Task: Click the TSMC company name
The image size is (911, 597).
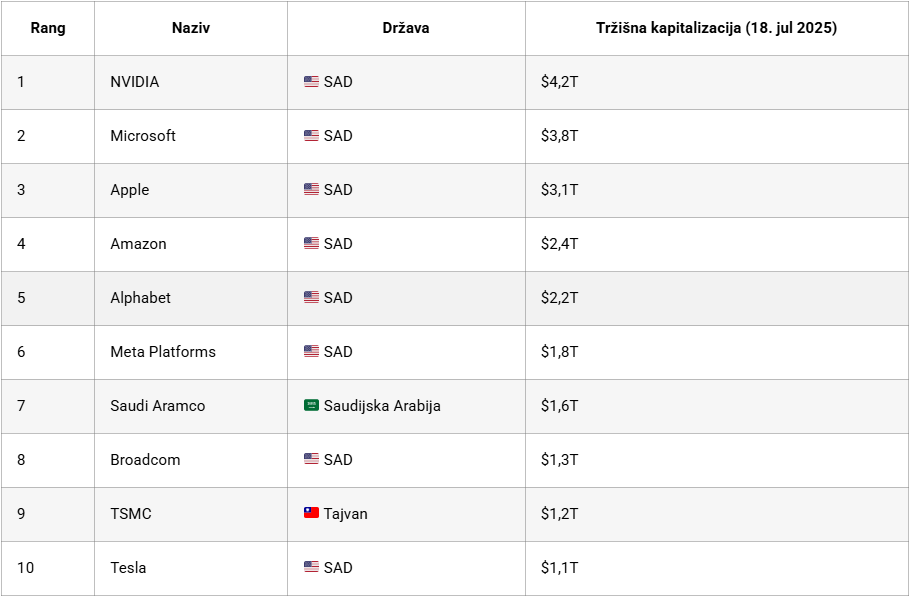Action: 131,514
